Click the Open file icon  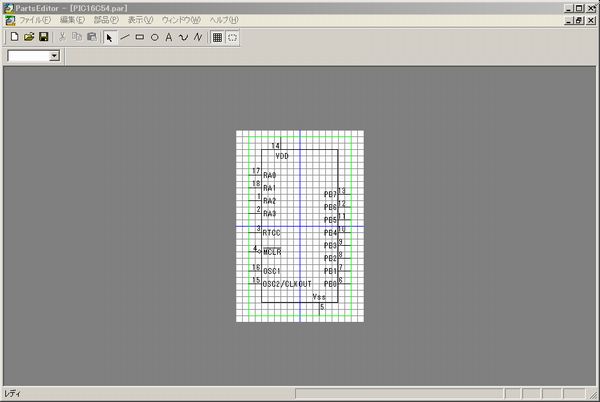[29, 37]
